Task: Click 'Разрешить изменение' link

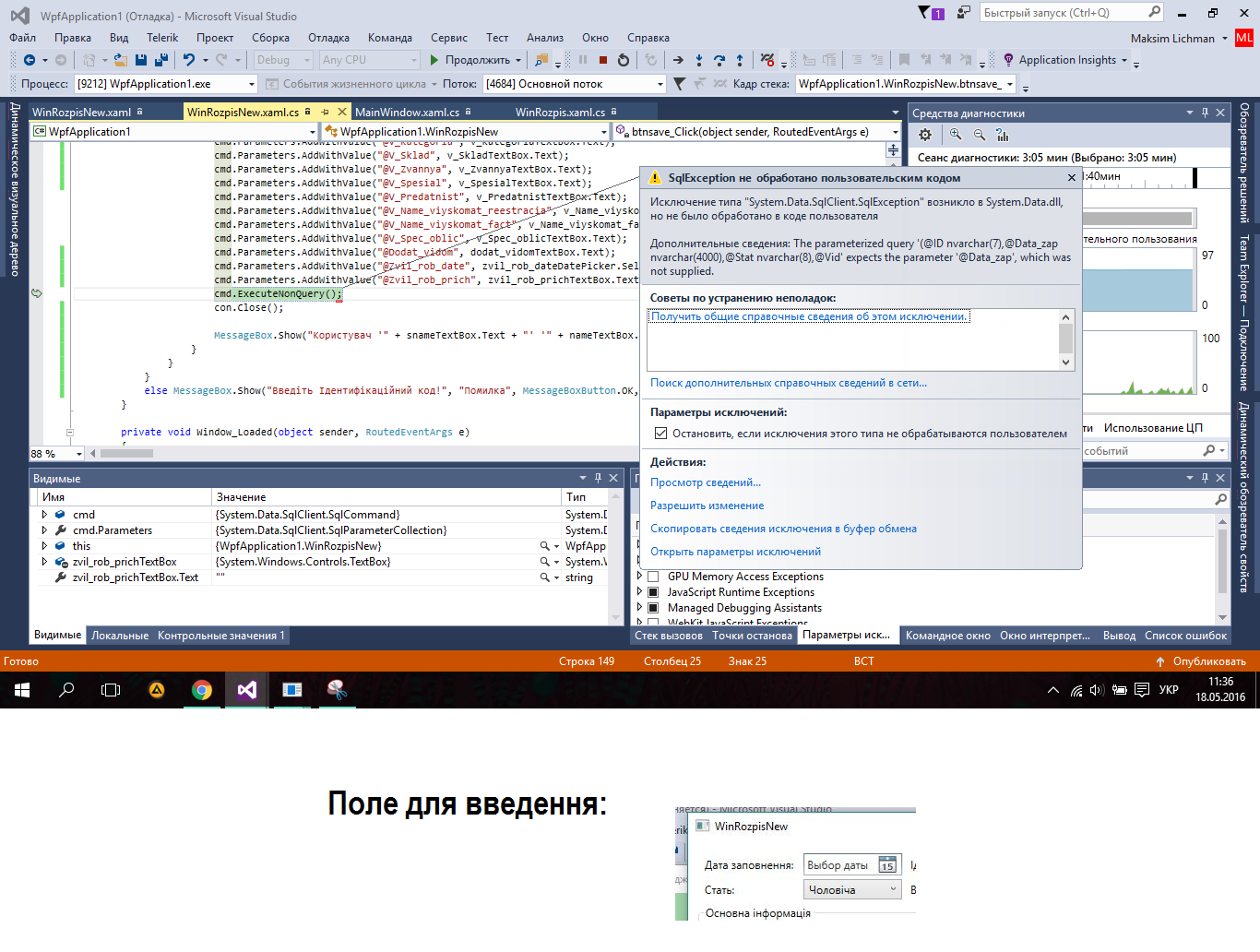Action: [707, 506]
